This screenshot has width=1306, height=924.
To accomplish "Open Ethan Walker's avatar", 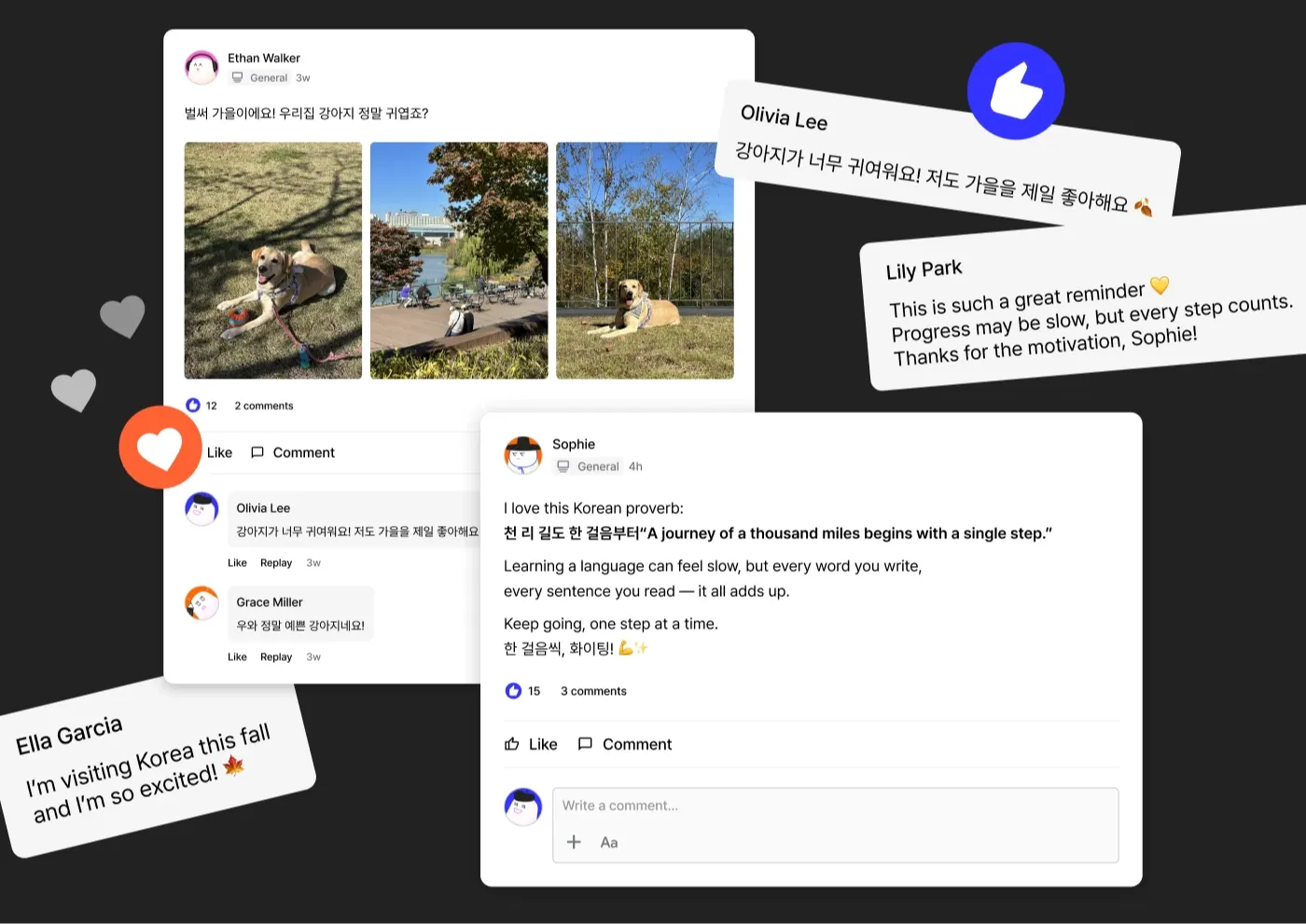I will coord(201,67).
